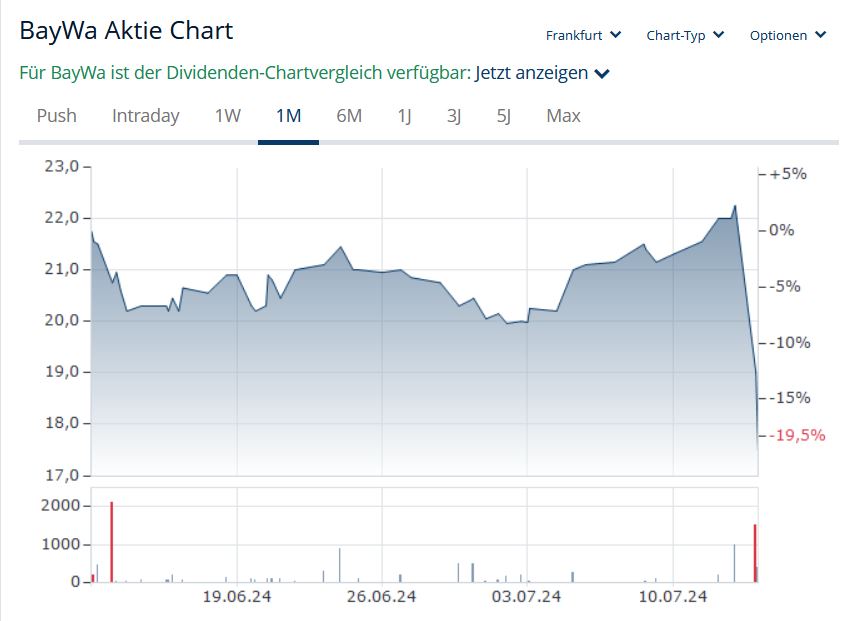Switch to the 1W time range

tap(227, 116)
